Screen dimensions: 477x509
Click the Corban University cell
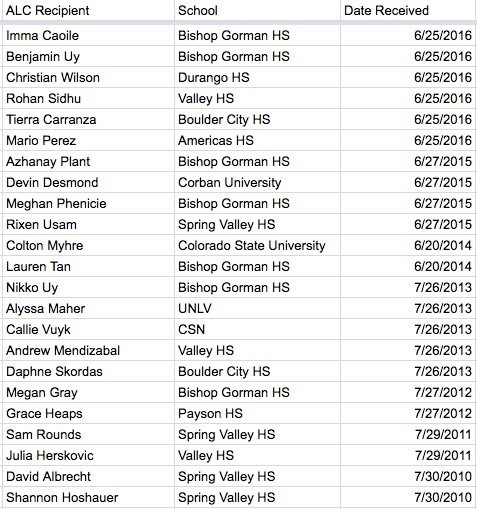(257, 182)
